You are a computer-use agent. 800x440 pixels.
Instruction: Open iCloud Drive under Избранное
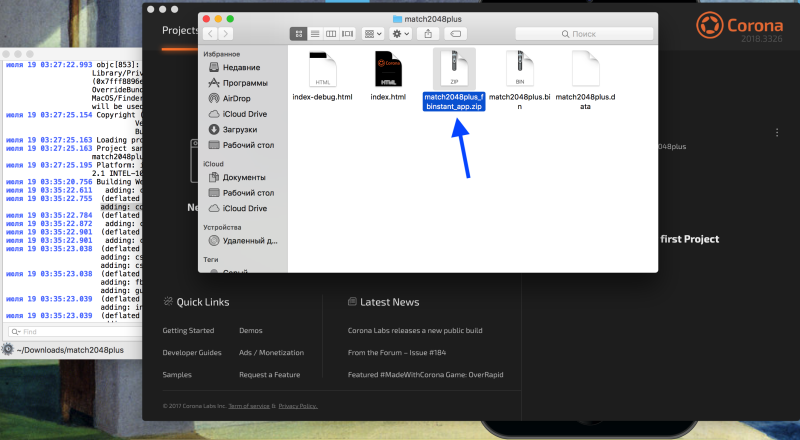(238, 114)
